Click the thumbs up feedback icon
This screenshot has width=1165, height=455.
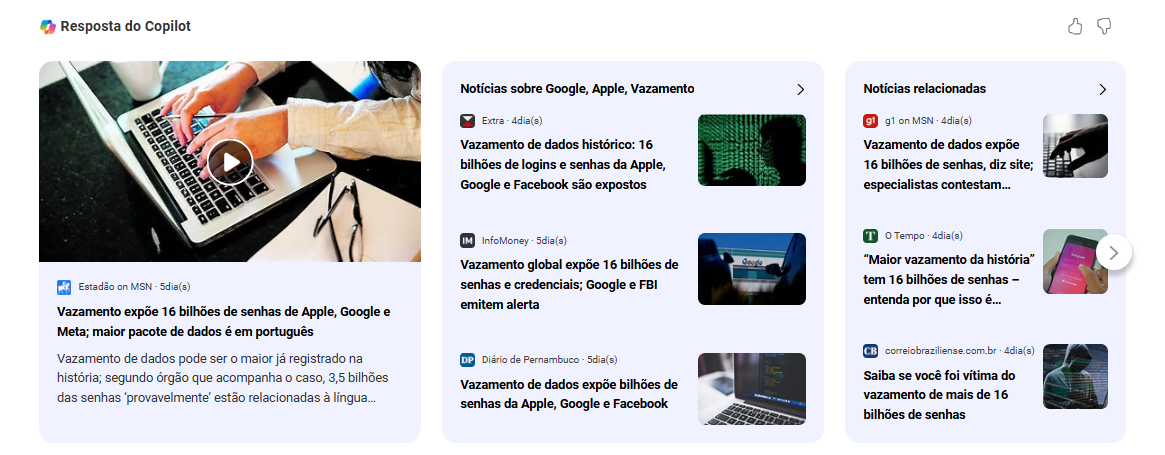click(x=1074, y=27)
